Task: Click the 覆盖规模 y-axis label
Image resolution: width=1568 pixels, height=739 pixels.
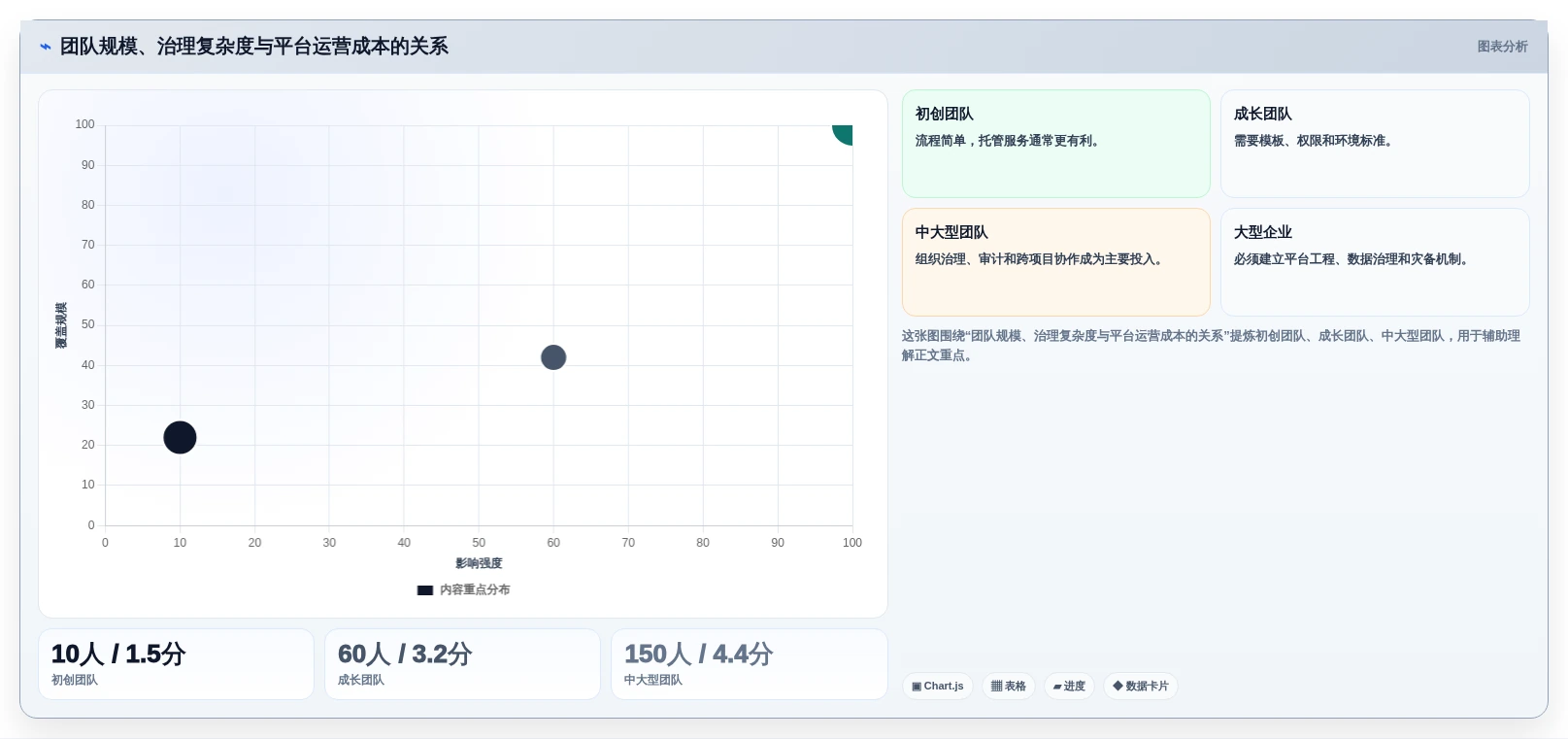Action: (61, 325)
